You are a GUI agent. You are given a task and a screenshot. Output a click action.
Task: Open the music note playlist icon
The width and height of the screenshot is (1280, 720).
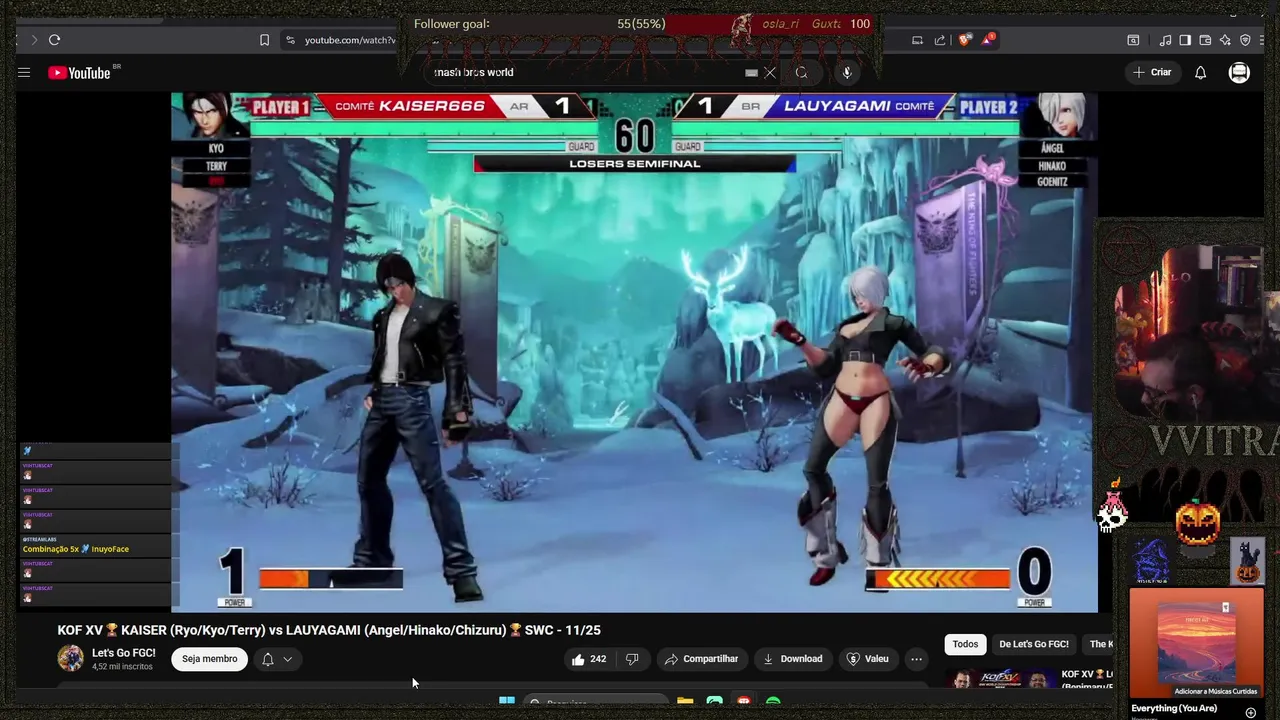coord(1165,40)
